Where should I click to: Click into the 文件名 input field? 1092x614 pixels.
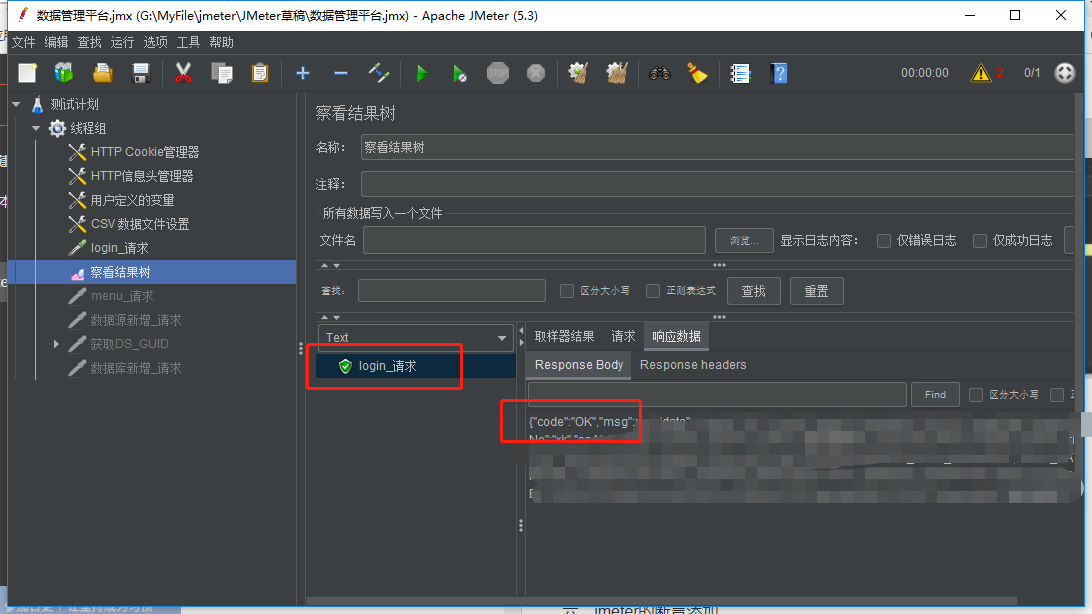(x=534, y=240)
